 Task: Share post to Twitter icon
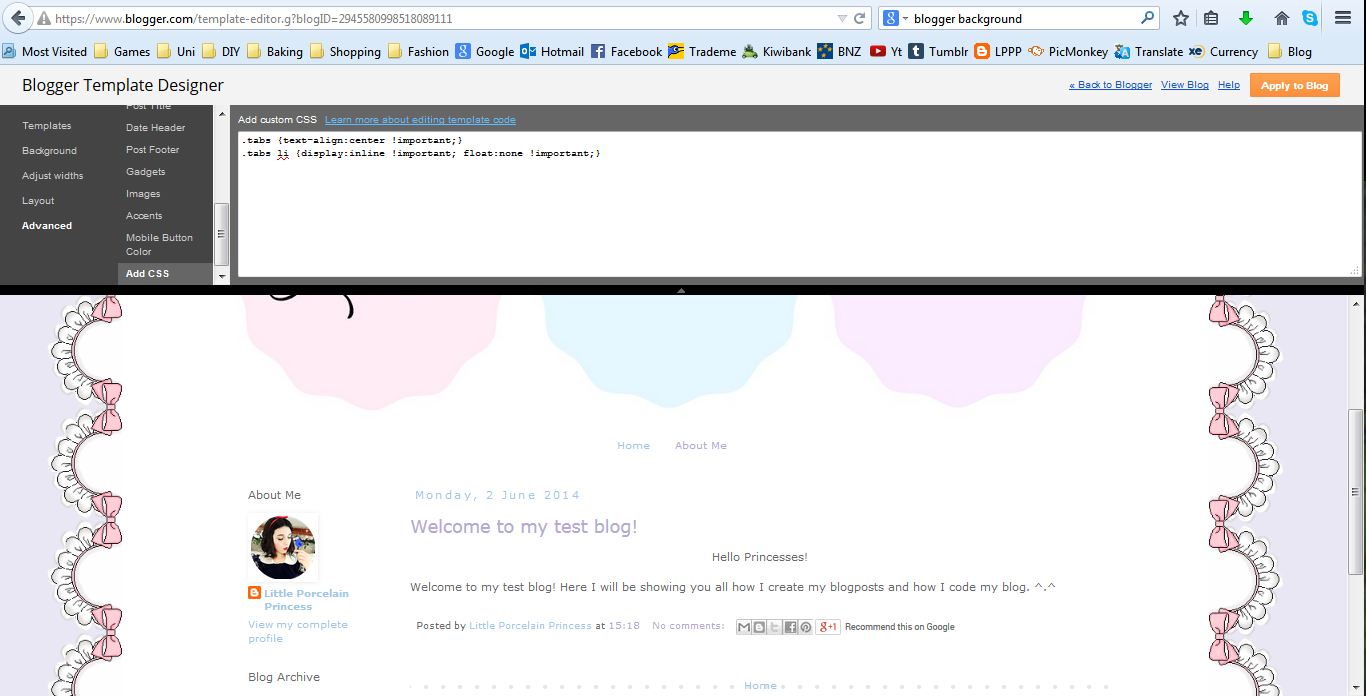click(775, 627)
